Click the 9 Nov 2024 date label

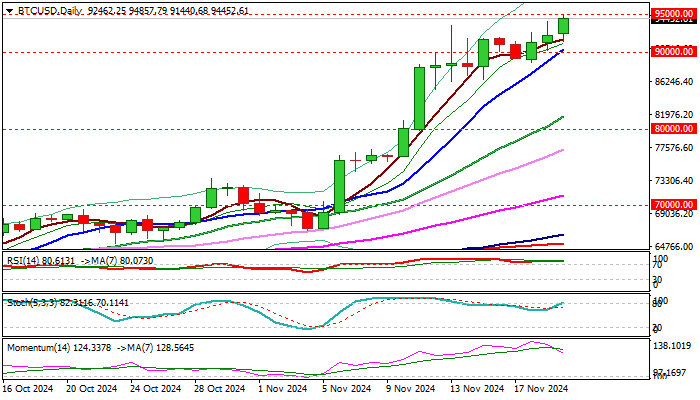[x=411, y=389]
